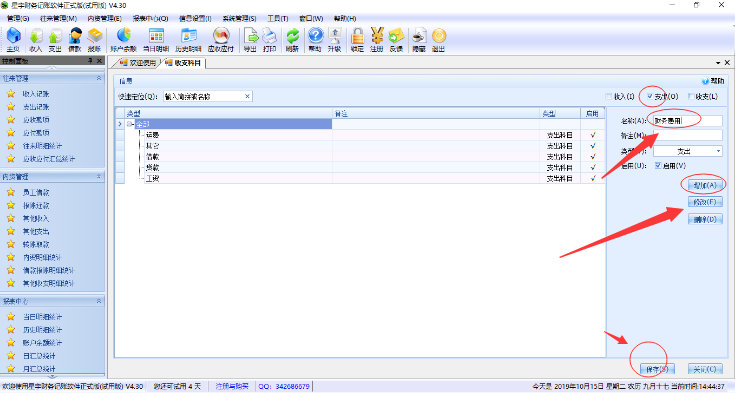Click the 反馈 feedback envelope icon

[396, 39]
